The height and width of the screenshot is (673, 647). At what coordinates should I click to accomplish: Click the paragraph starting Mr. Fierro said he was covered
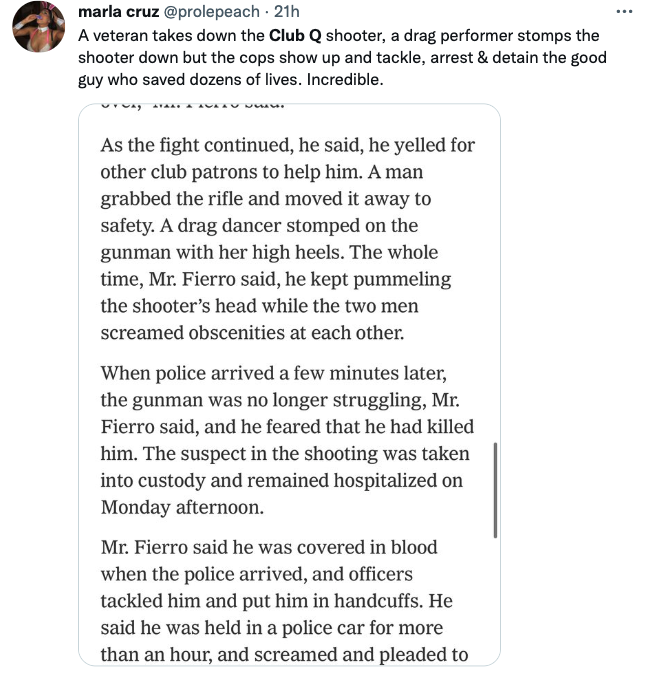tap(284, 601)
